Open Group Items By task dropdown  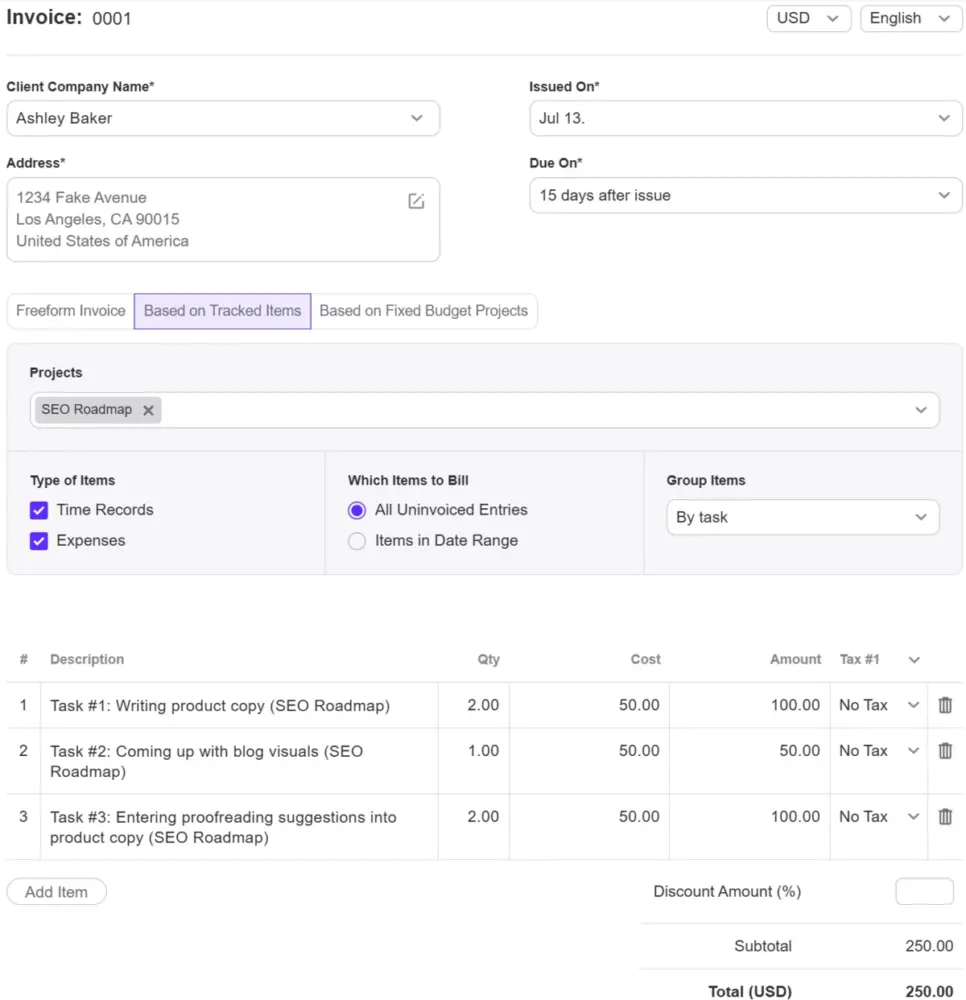click(x=803, y=517)
